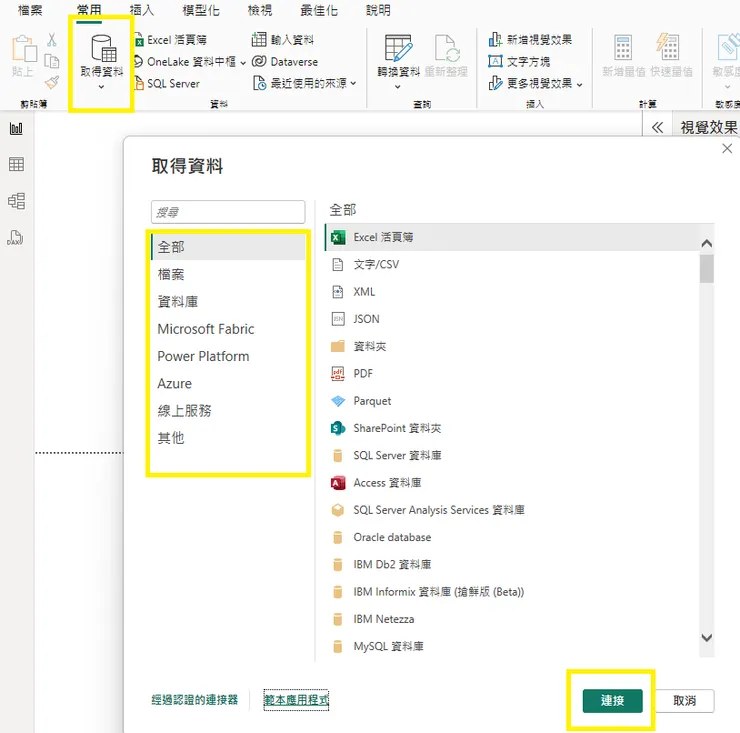Switch to Table view in left sidebar
The image size is (740, 733).
click(x=16, y=164)
